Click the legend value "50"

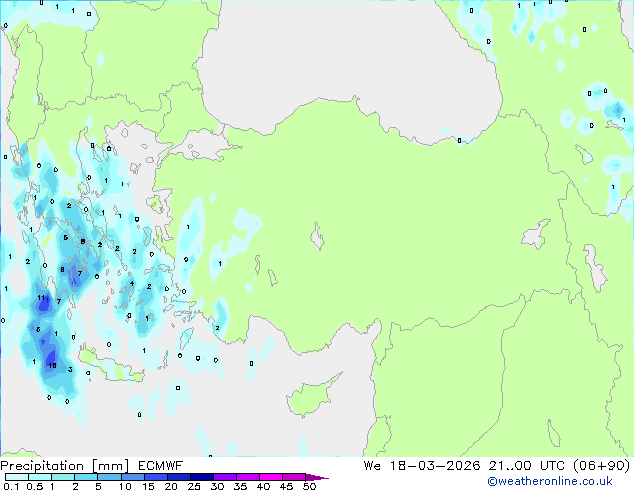tap(309, 486)
